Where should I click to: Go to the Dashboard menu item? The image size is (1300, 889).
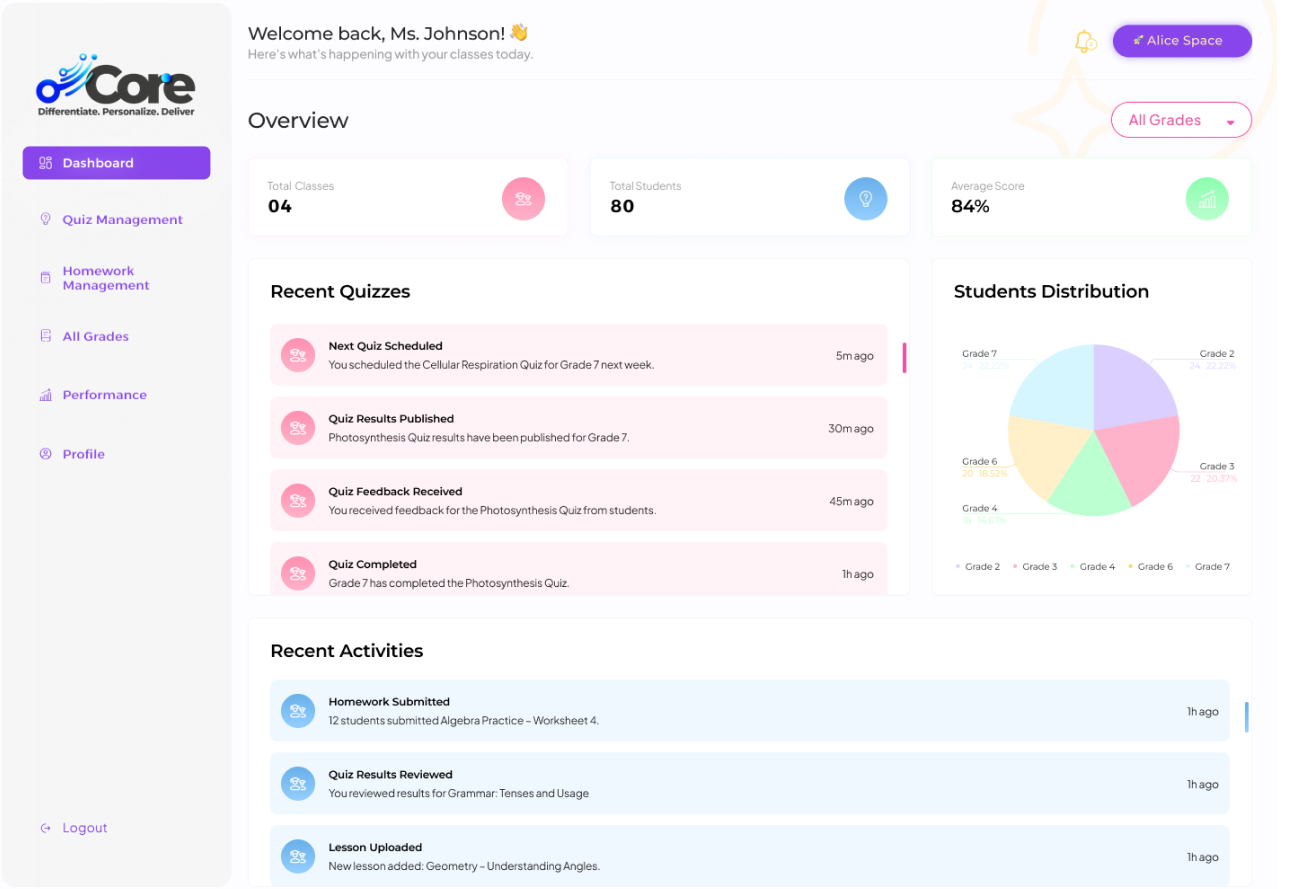[x=116, y=163]
